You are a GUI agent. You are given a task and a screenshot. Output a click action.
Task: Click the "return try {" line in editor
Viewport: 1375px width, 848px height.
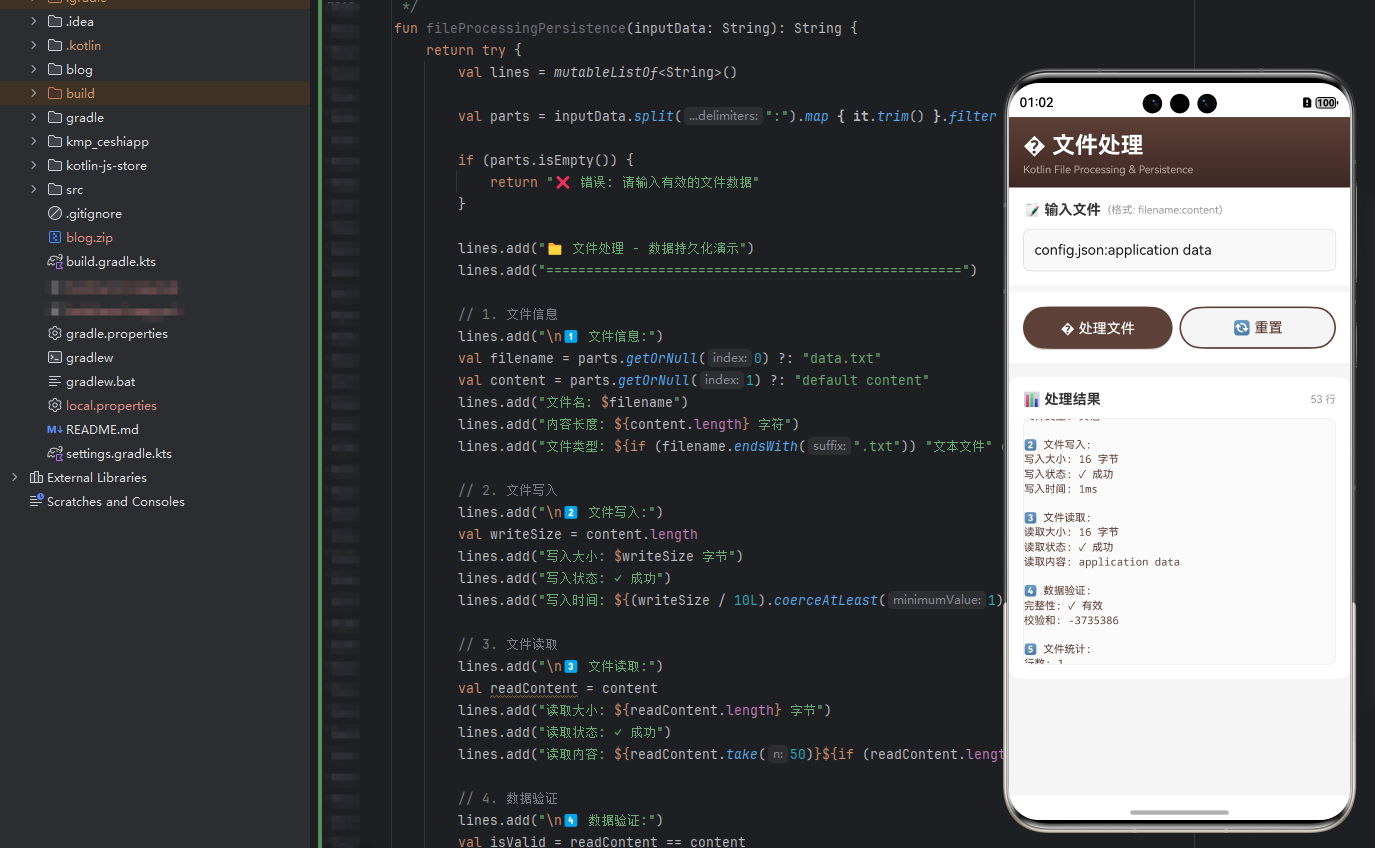pyautogui.click(x=474, y=50)
